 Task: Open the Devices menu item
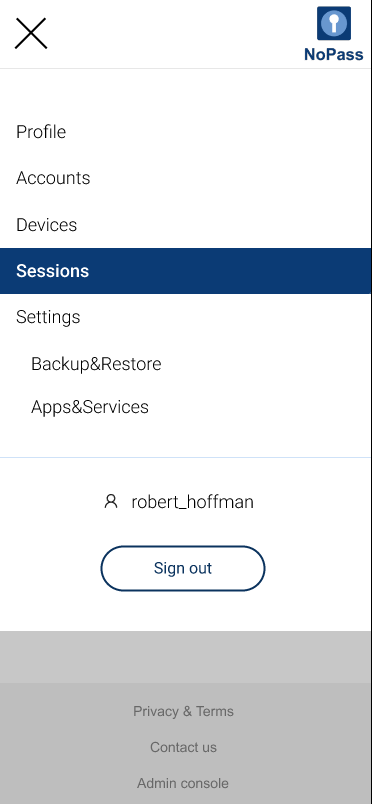[x=47, y=225]
